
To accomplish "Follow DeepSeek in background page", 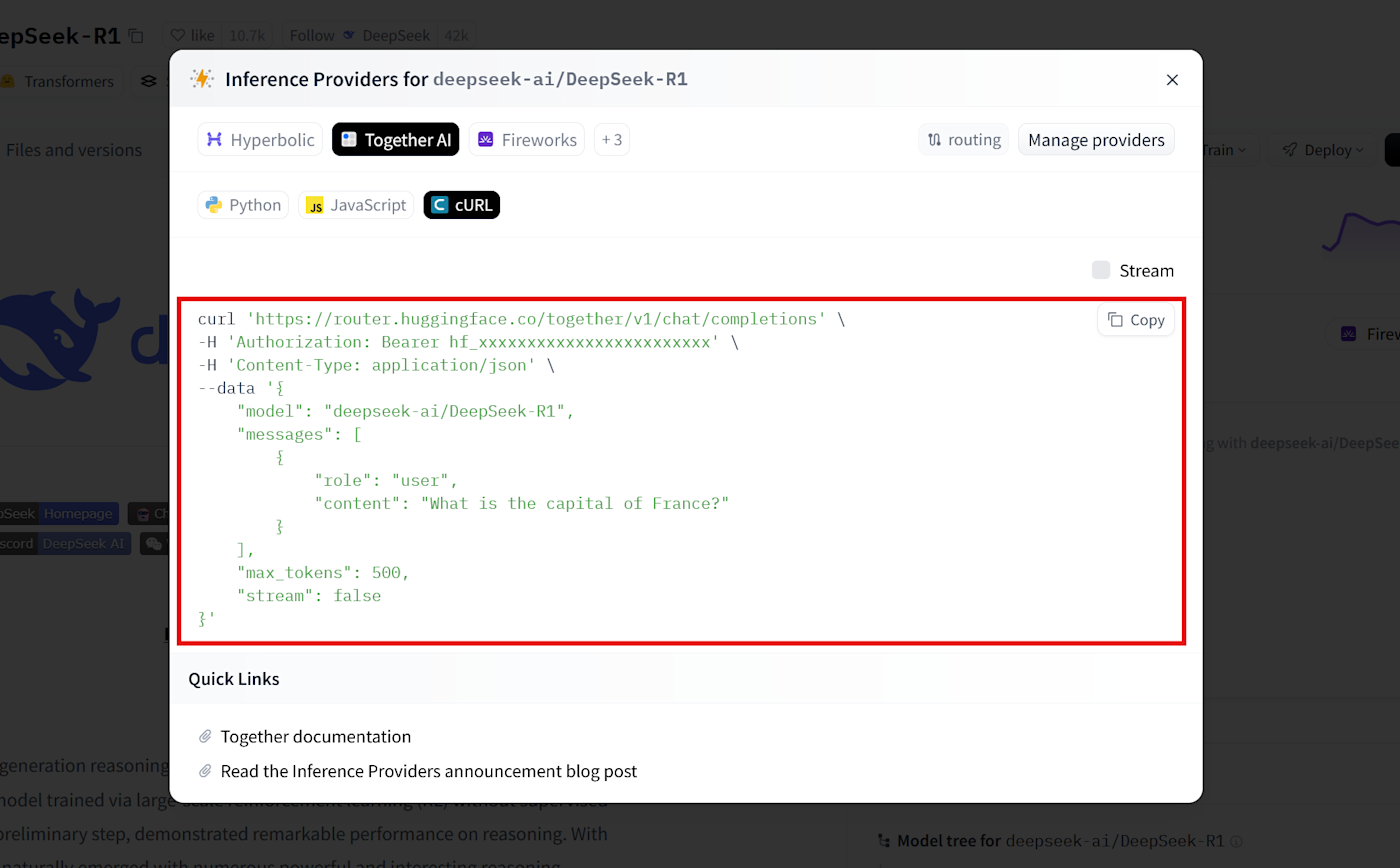I will point(360,36).
